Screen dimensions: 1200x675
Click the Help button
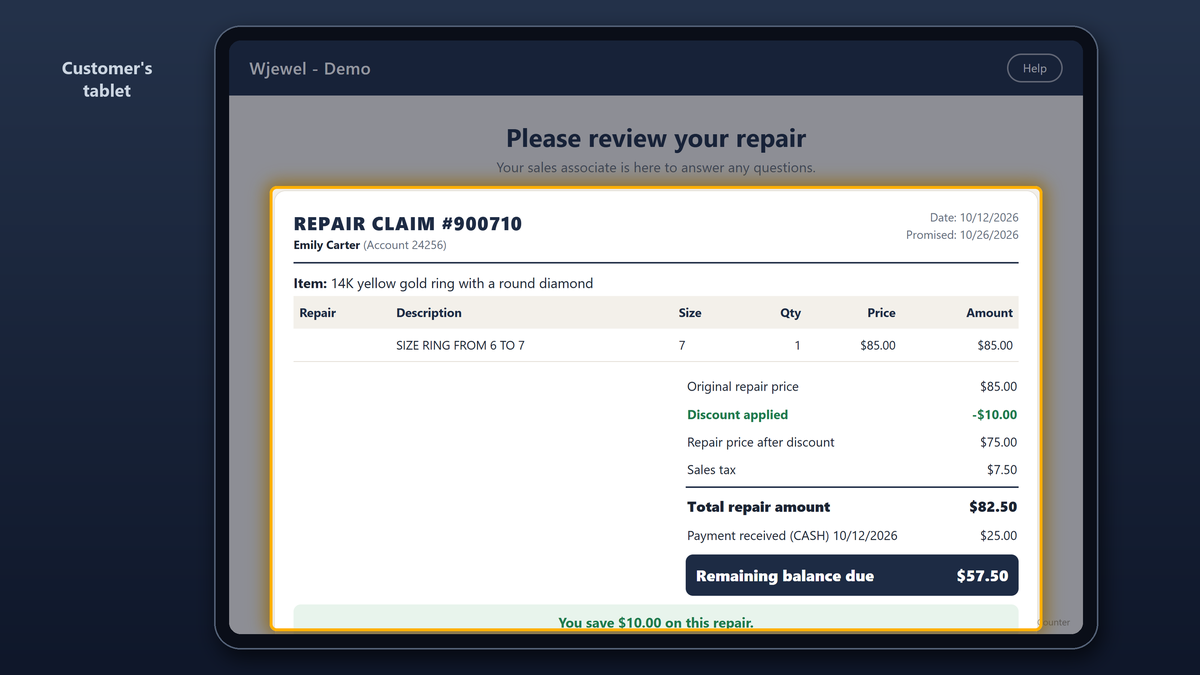click(1034, 68)
